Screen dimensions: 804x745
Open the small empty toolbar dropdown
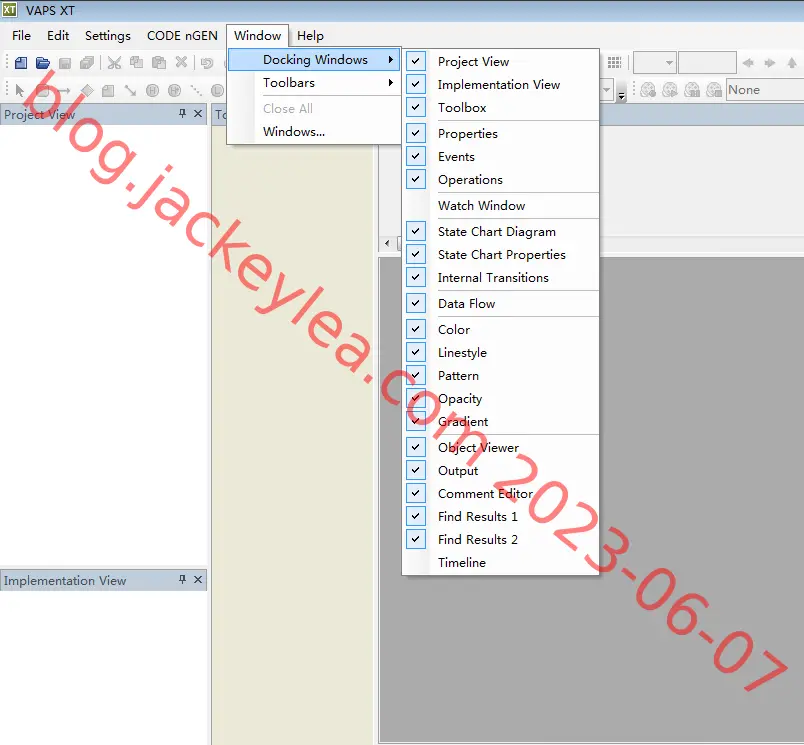coord(655,63)
